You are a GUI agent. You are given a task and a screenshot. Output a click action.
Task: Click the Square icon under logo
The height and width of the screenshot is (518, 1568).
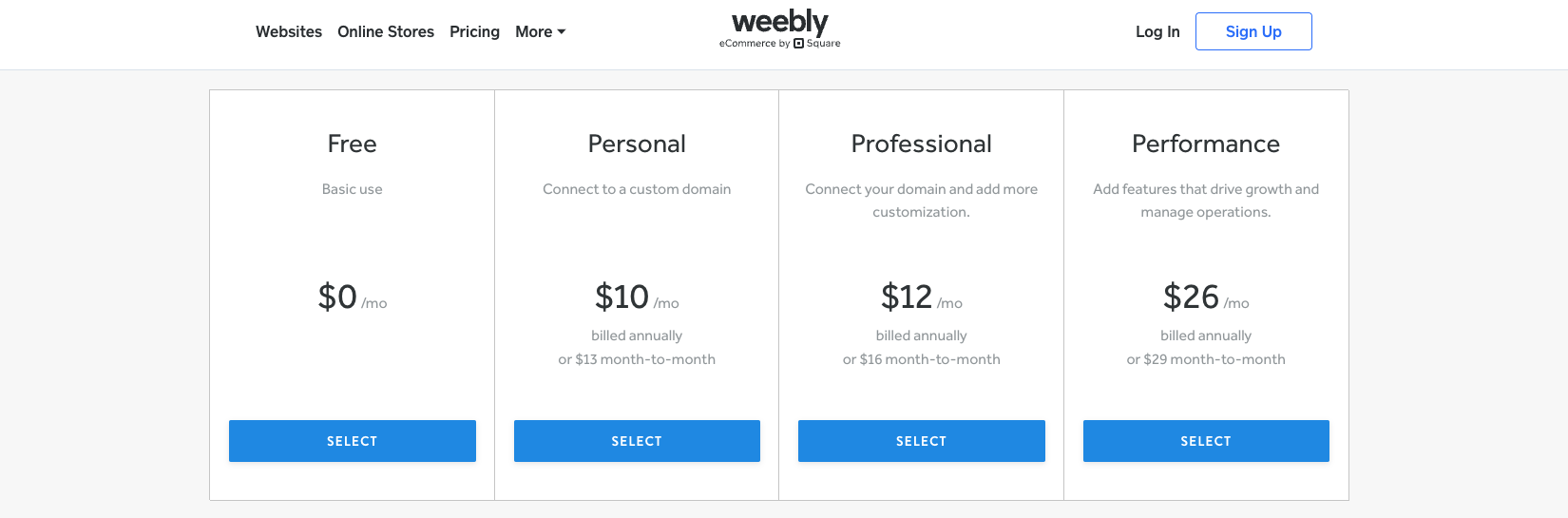[x=799, y=44]
